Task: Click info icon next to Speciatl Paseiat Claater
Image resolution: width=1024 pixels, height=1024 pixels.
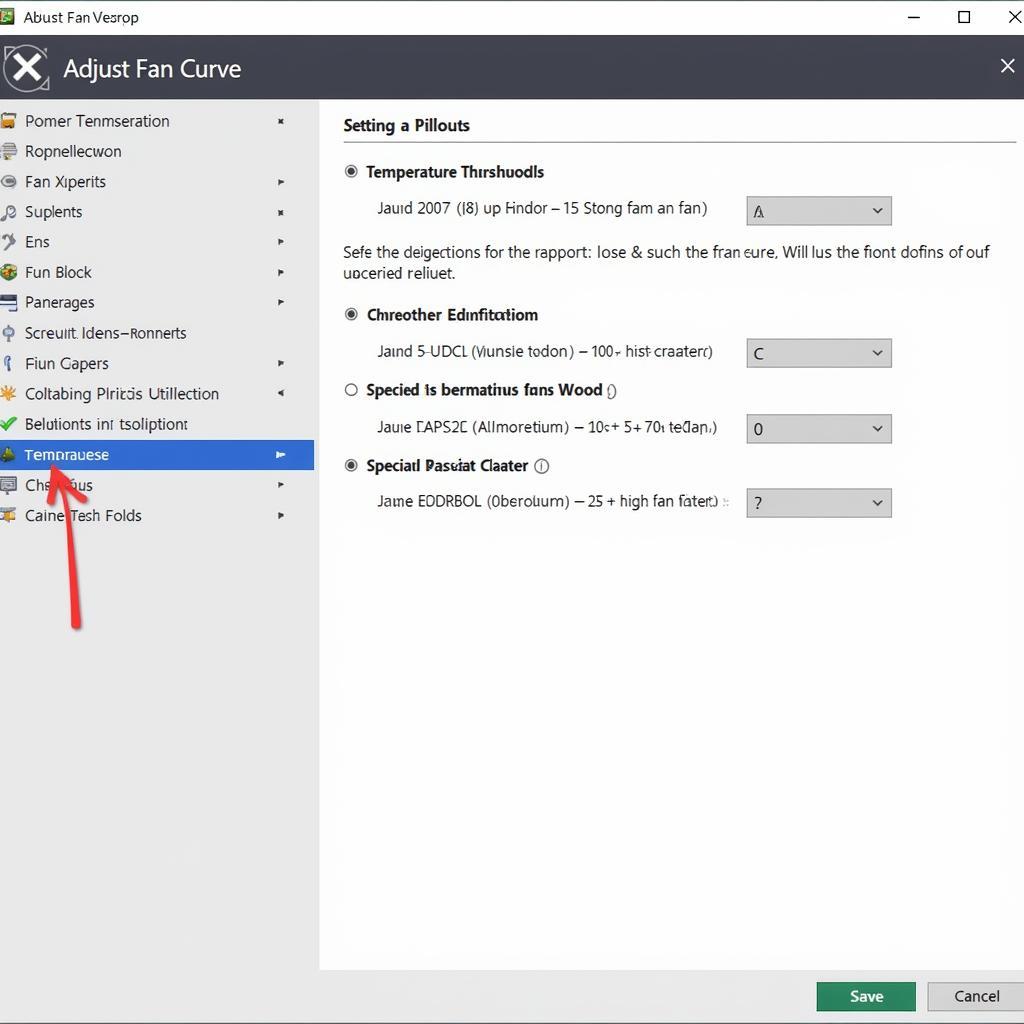Action: [x=541, y=466]
